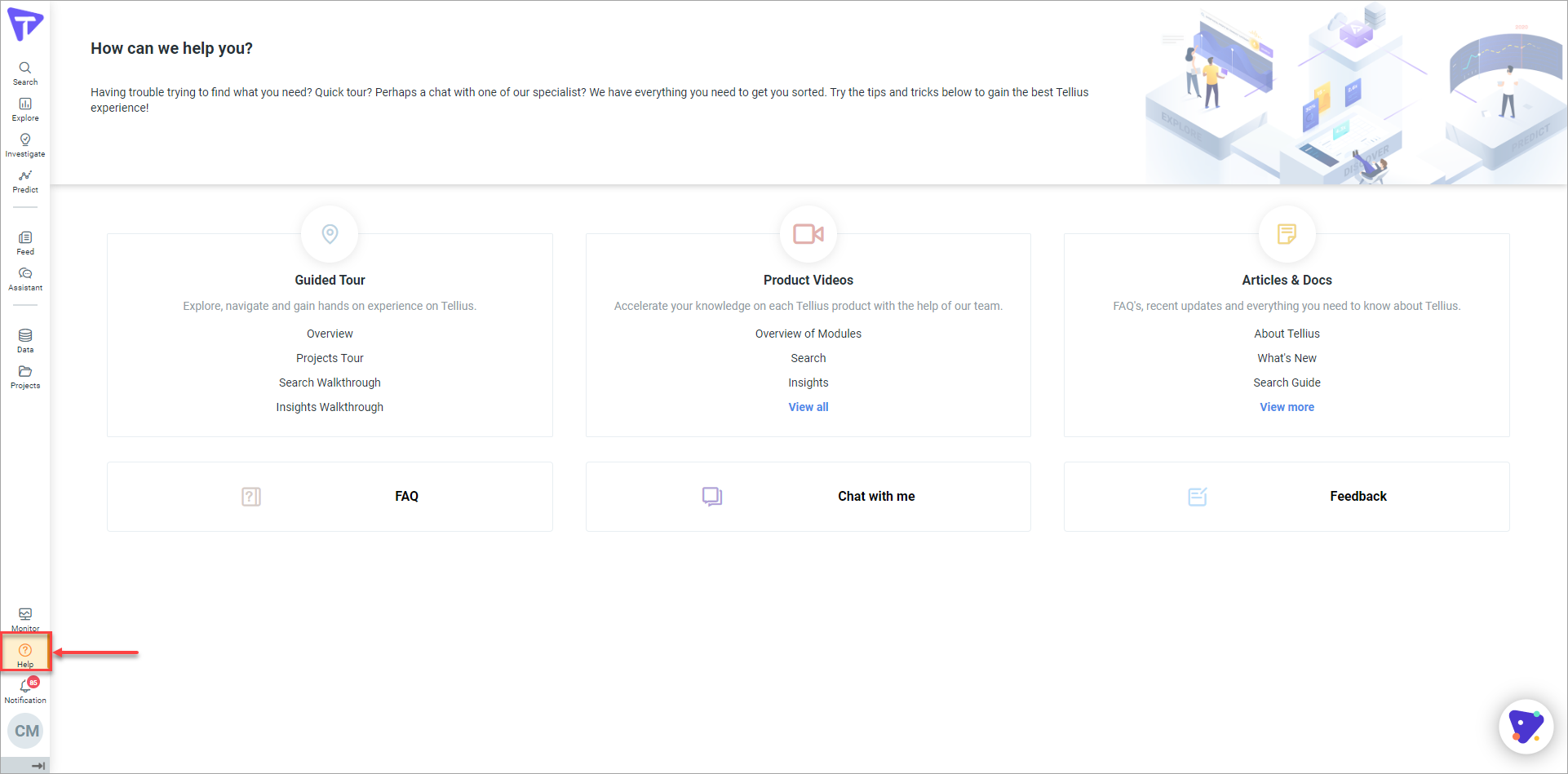Open the Chat with me card

pos(808,497)
